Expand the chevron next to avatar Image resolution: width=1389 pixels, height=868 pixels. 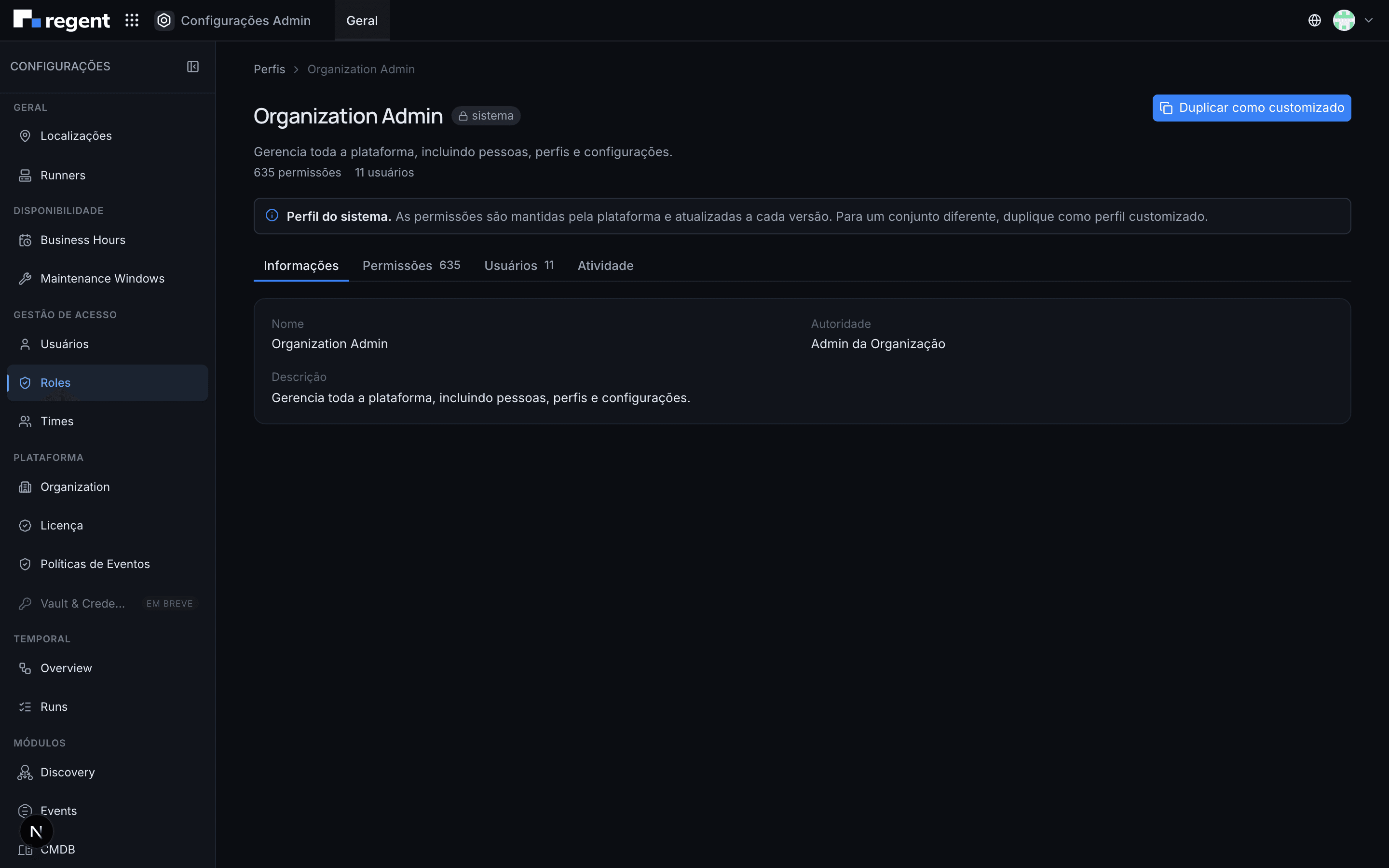pyautogui.click(x=1369, y=21)
